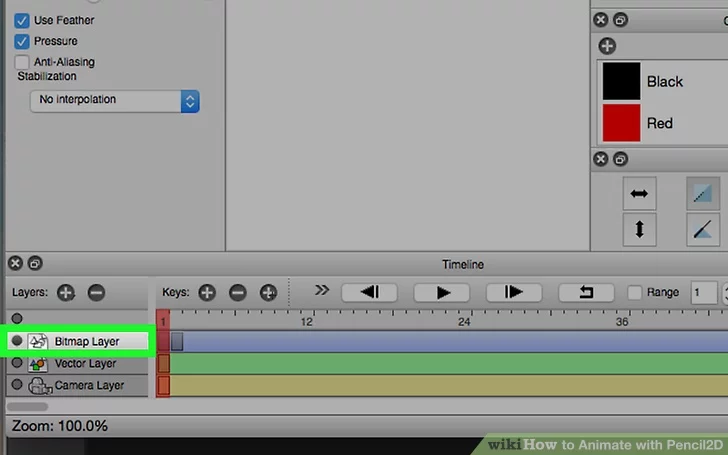The width and height of the screenshot is (728, 455).
Task: Float the display options panel
Action: click(x=620, y=159)
